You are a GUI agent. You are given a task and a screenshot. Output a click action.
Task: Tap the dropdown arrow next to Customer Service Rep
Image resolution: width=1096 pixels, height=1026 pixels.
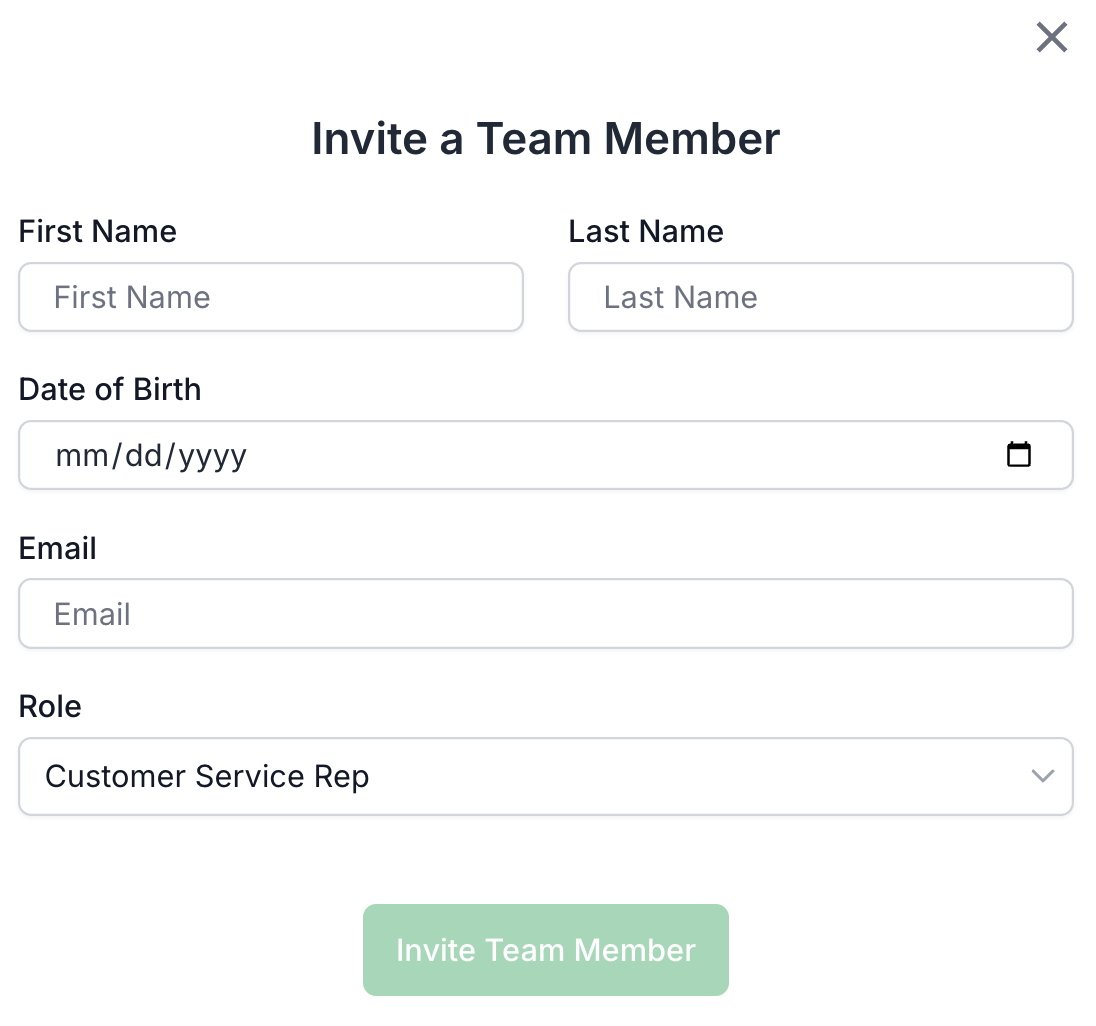[x=1043, y=776]
